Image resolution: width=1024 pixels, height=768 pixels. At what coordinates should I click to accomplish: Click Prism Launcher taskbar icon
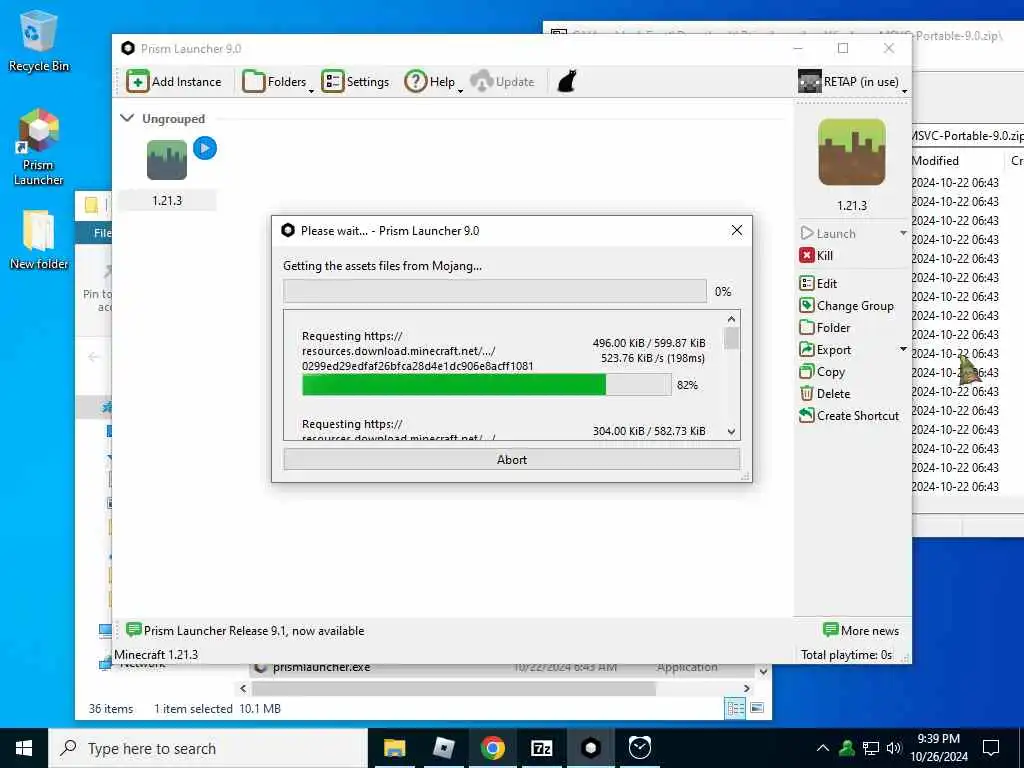(590, 748)
